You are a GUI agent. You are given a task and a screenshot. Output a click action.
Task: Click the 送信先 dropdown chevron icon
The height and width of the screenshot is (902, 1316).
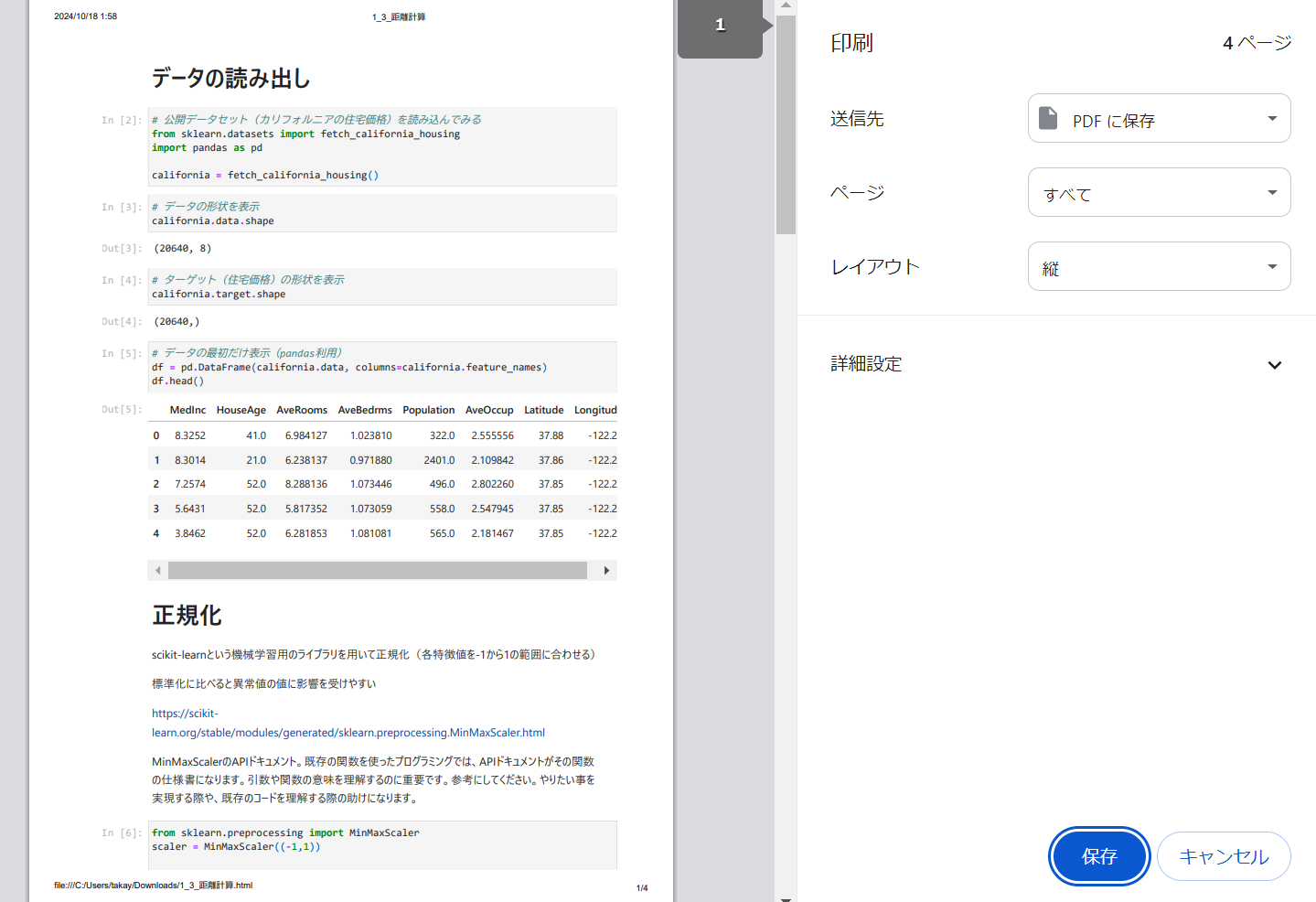1271,118
